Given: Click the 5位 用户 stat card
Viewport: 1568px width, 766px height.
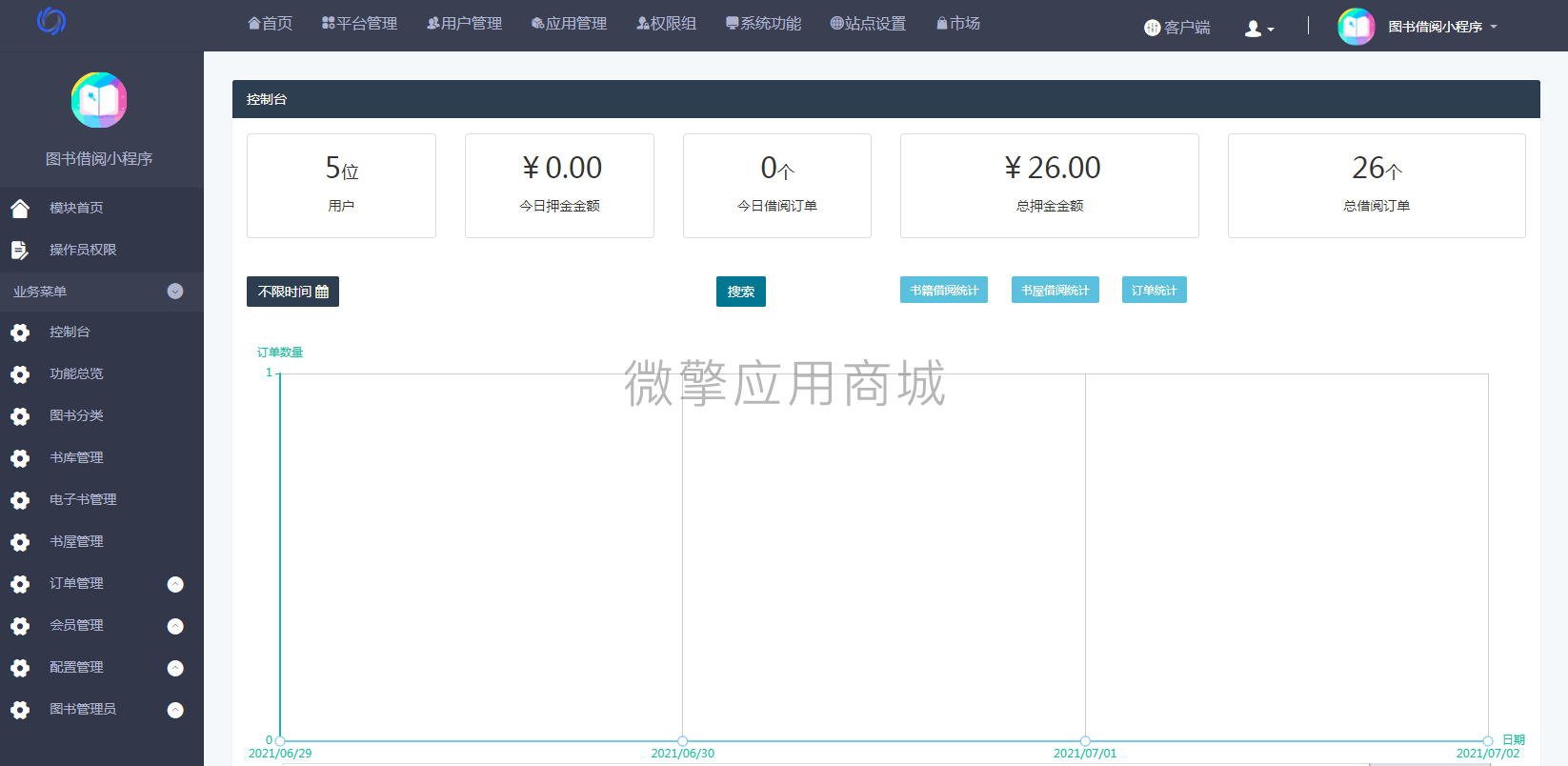Looking at the screenshot, I should 341,186.
